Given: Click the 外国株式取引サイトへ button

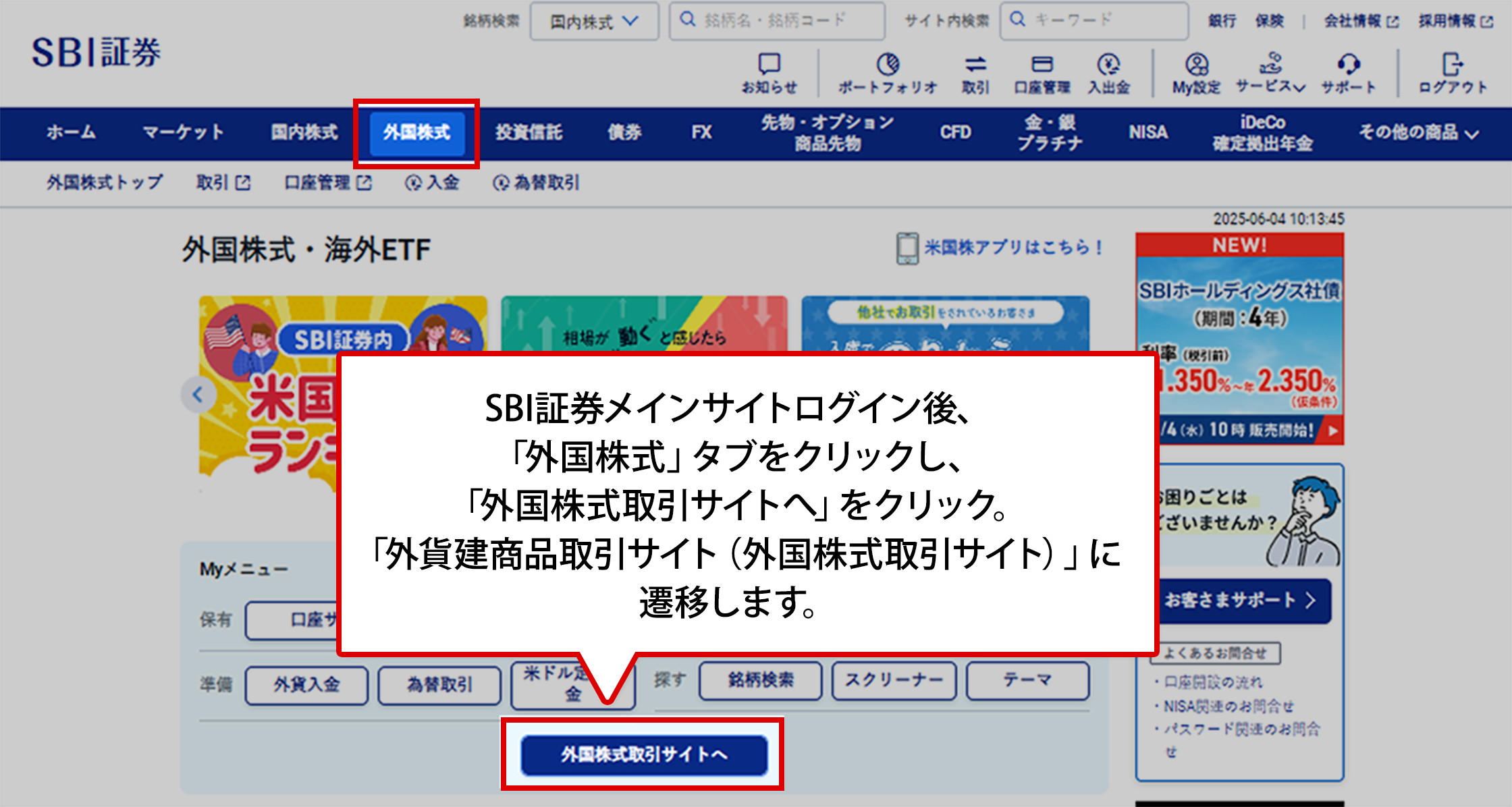Looking at the screenshot, I should (644, 754).
